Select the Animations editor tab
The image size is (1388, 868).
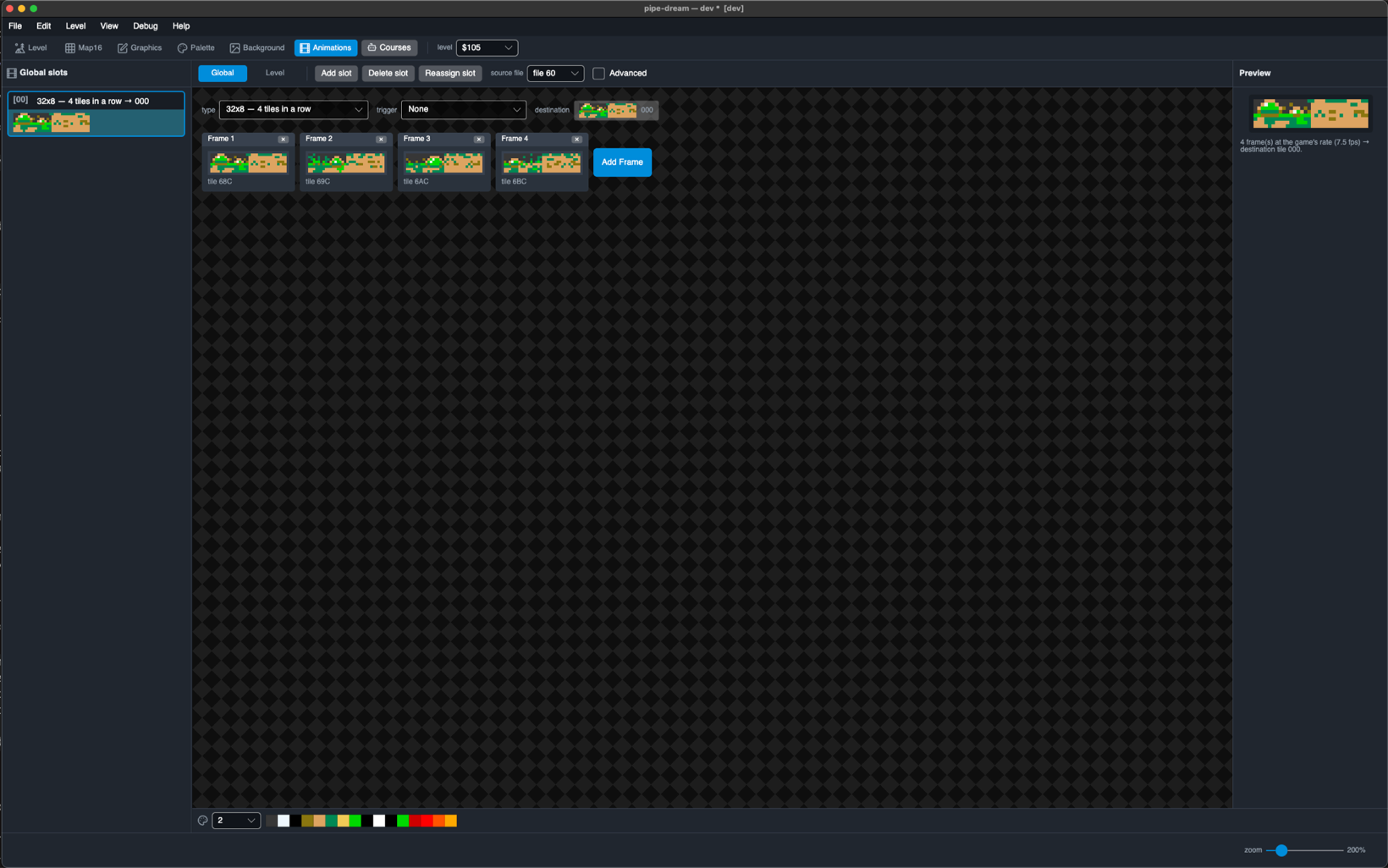326,48
